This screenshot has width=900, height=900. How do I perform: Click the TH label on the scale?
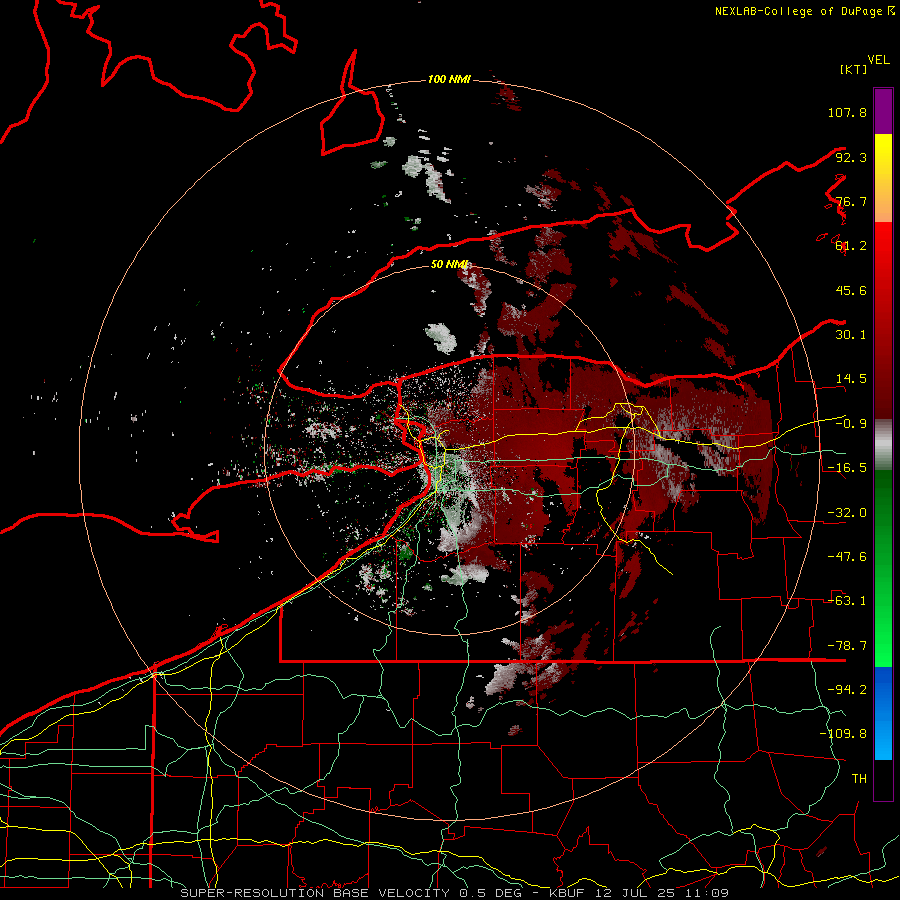pyautogui.click(x=859, y=779)
